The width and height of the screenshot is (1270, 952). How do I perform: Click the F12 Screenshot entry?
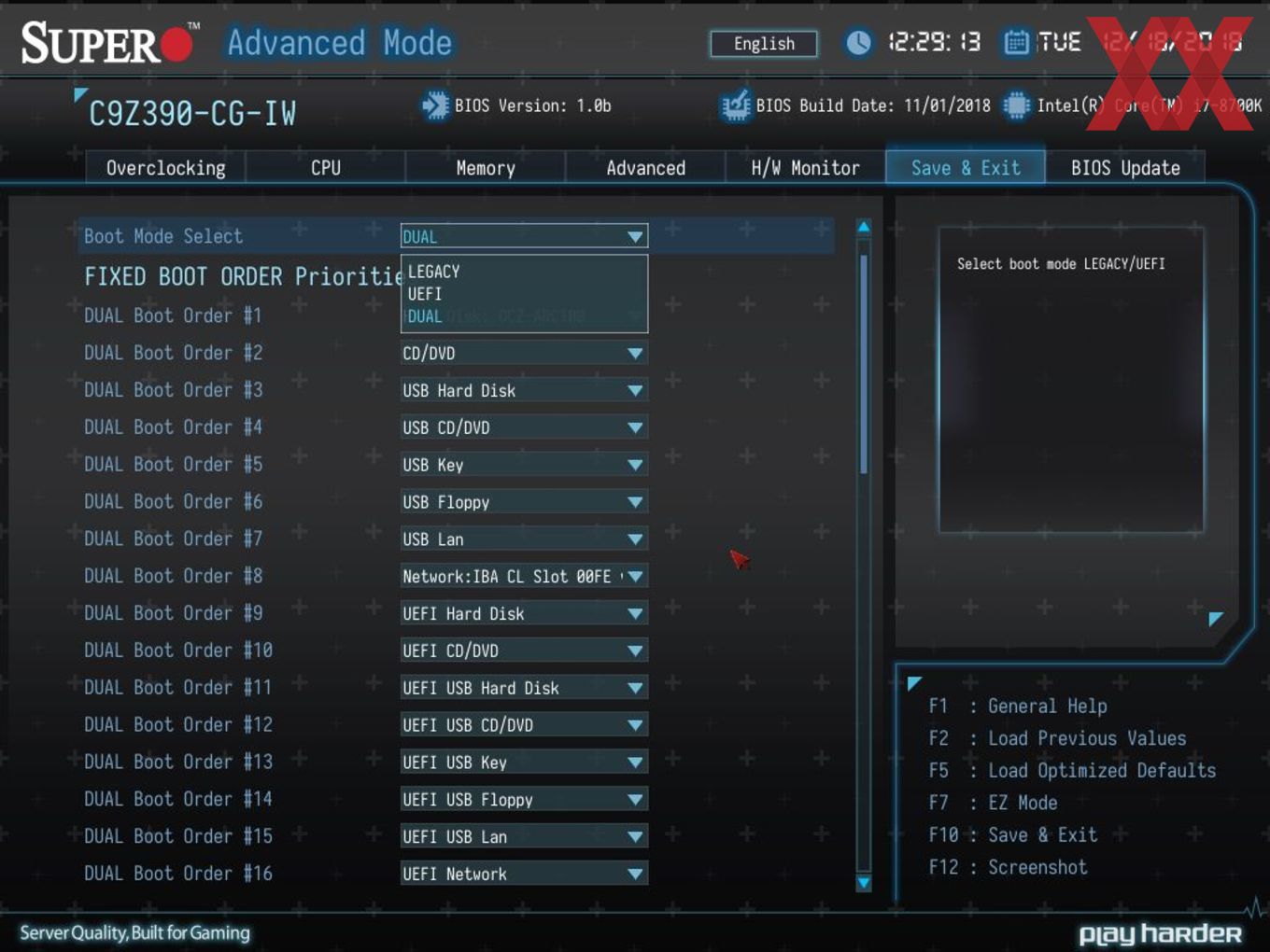click(1008, 868)
